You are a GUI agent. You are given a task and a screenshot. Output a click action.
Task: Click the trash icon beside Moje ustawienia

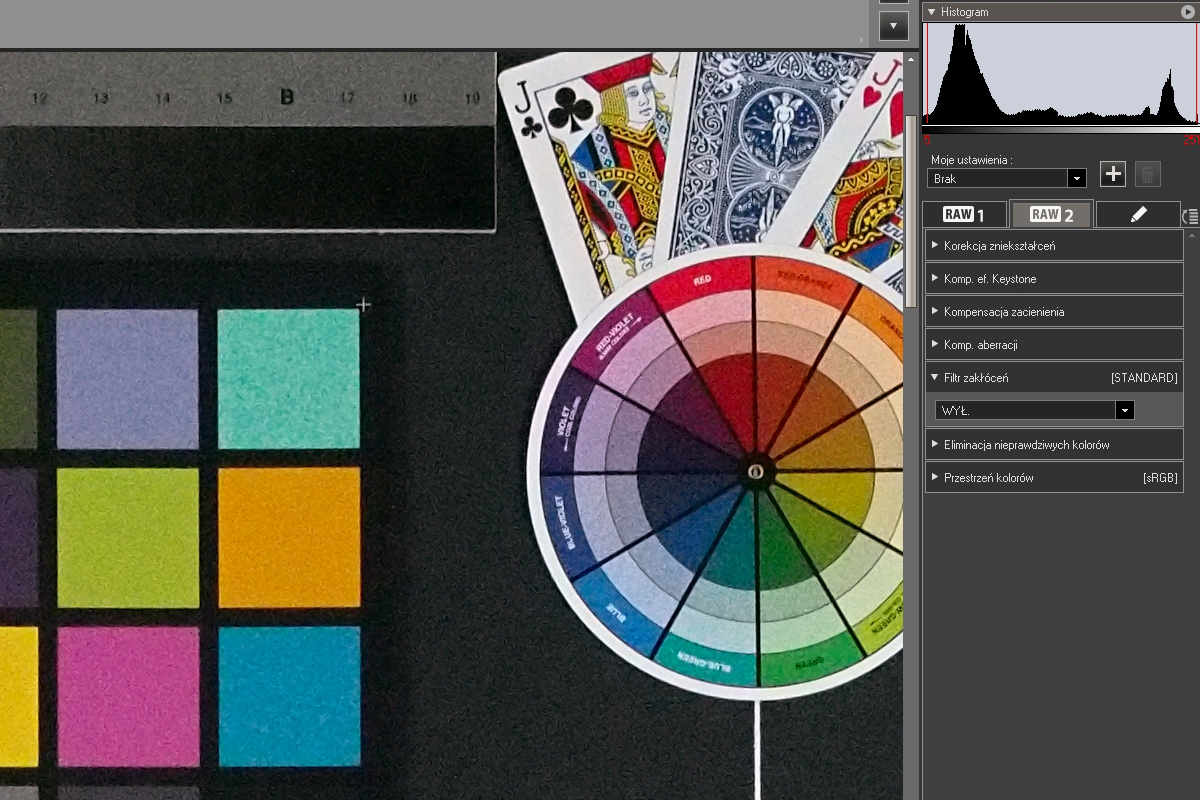tap(1148, 174)
